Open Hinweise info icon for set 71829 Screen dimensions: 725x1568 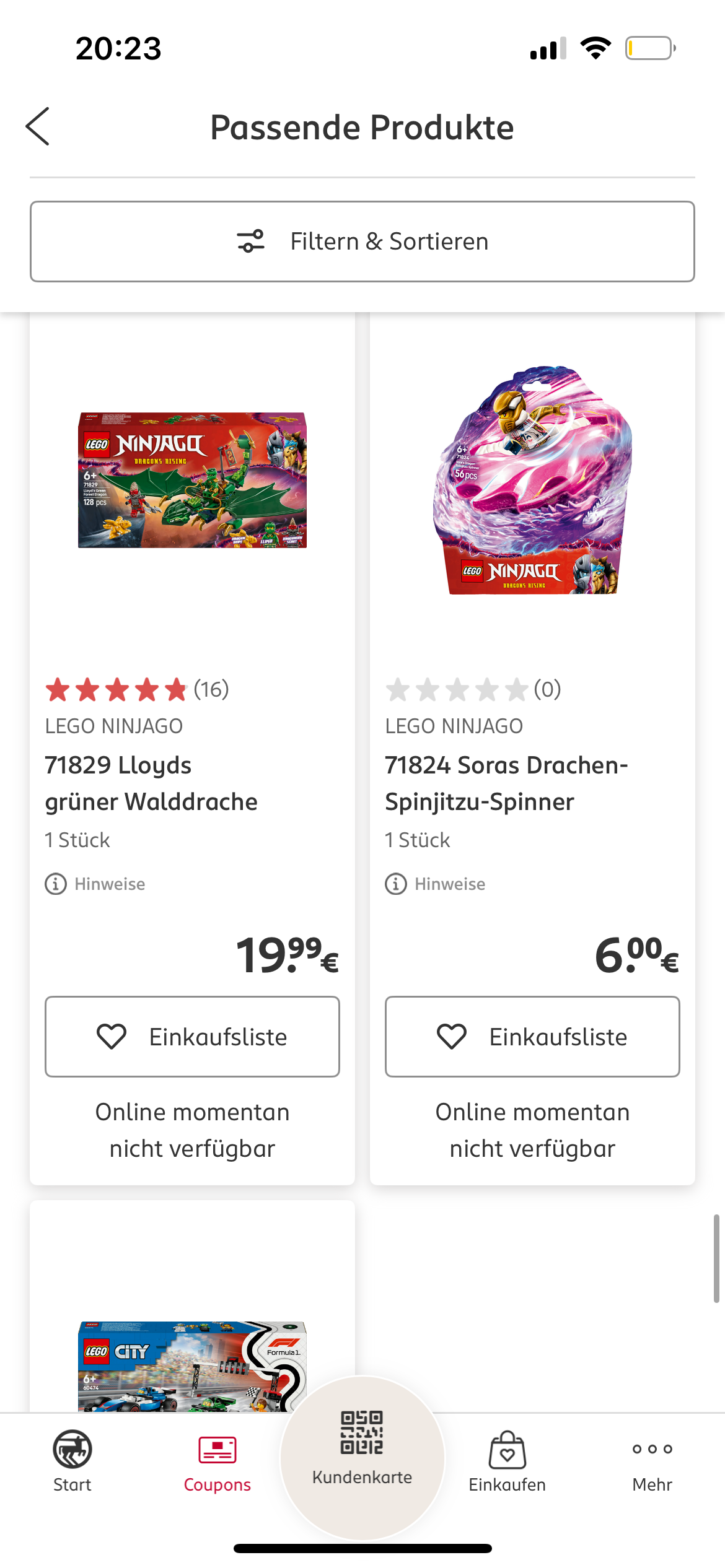tap(56, 884)
